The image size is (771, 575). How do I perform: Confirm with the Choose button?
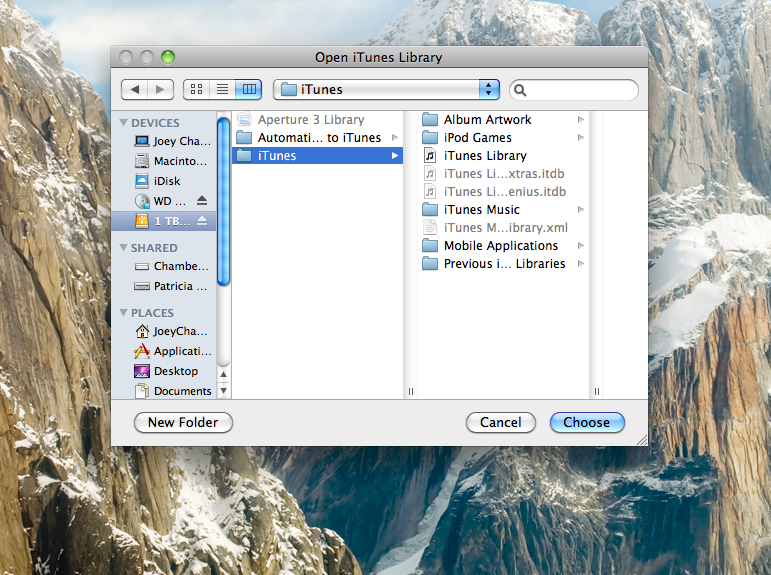587,423
